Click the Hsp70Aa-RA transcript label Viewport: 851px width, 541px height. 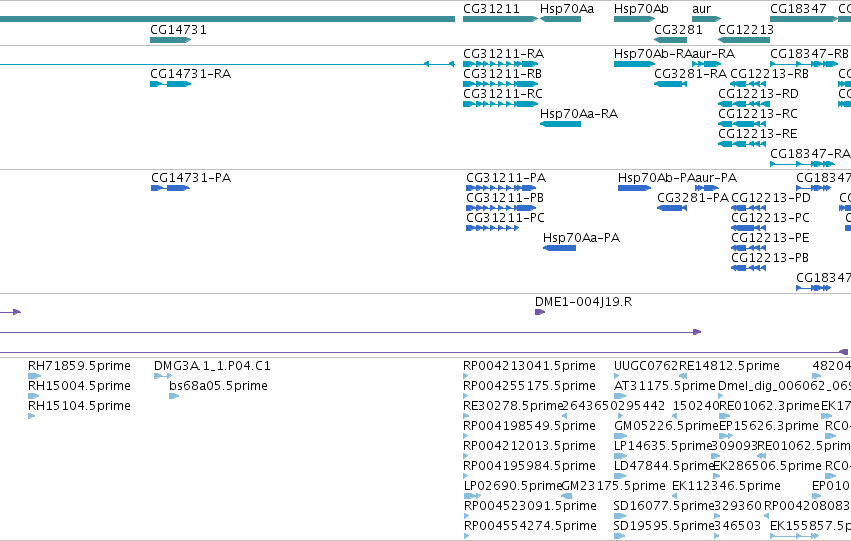[579, 114]
